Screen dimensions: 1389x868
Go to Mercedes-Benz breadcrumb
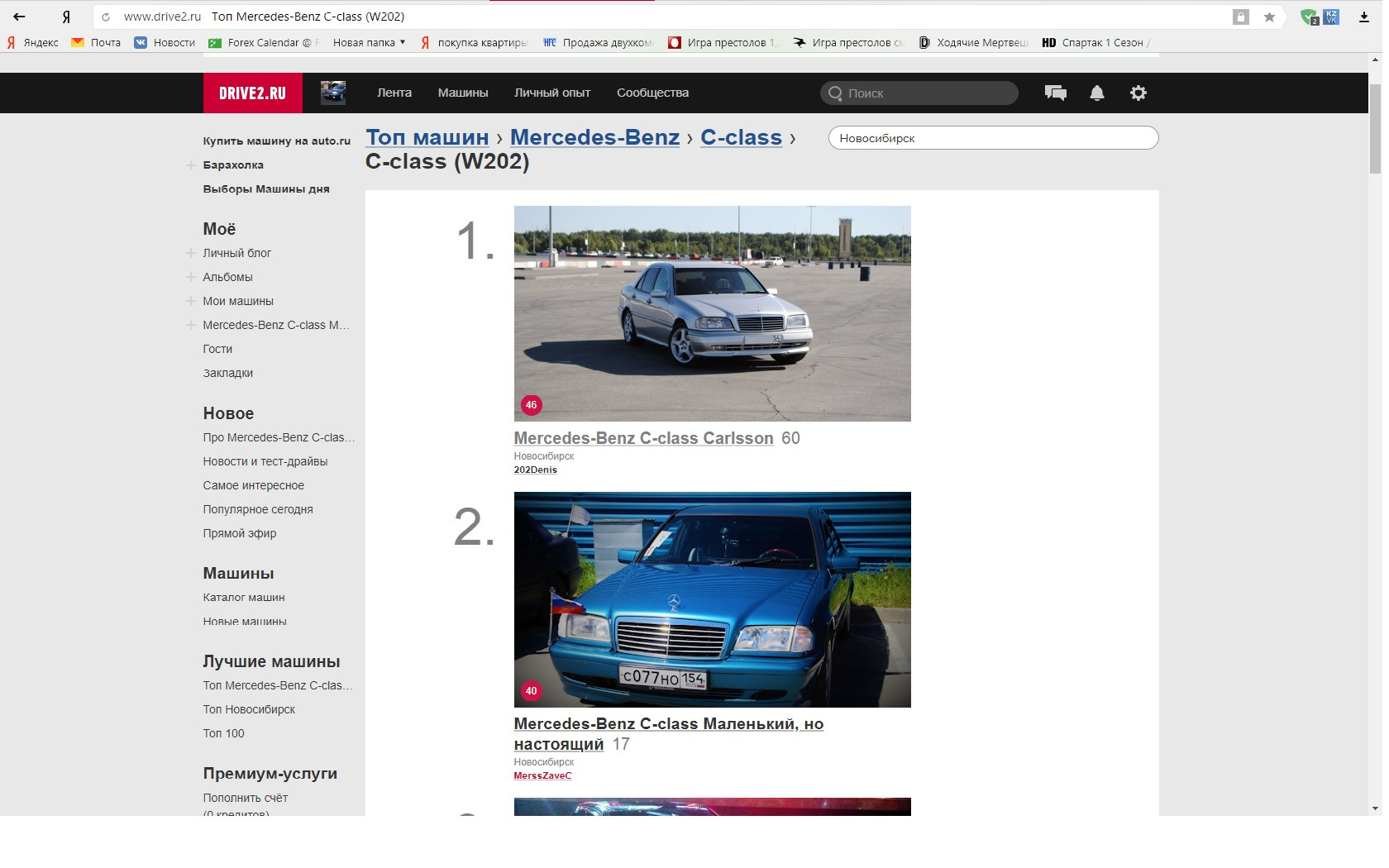pyautogui.click(x=594, y=137)
